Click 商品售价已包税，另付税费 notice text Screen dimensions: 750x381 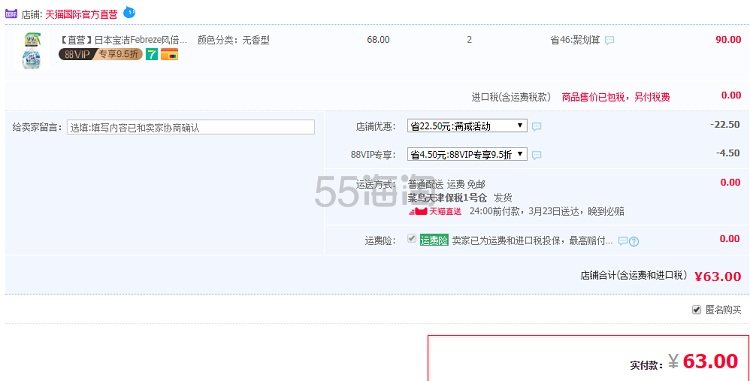point(616,97)
